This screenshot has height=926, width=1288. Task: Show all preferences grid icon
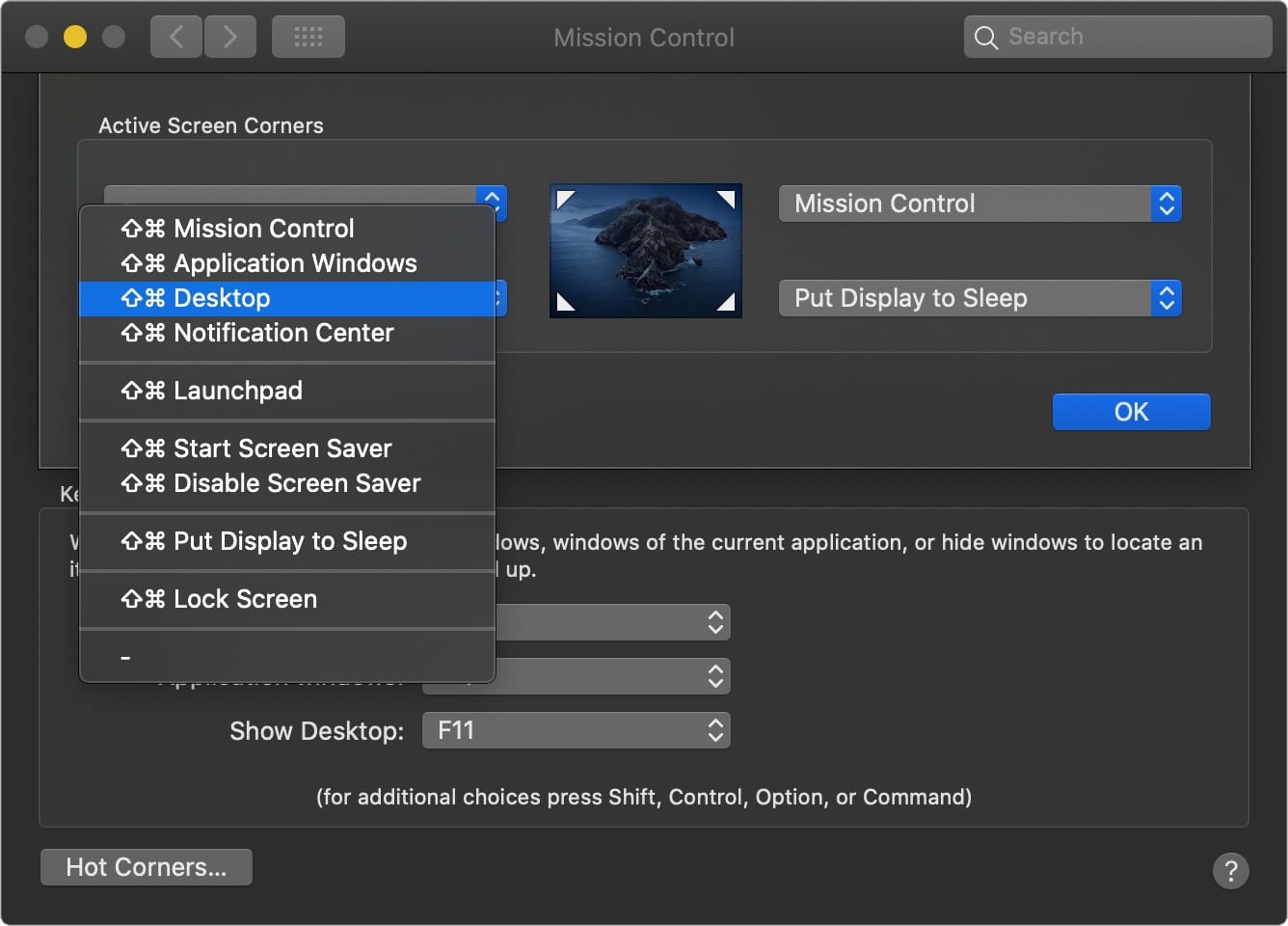pos(308,38)
